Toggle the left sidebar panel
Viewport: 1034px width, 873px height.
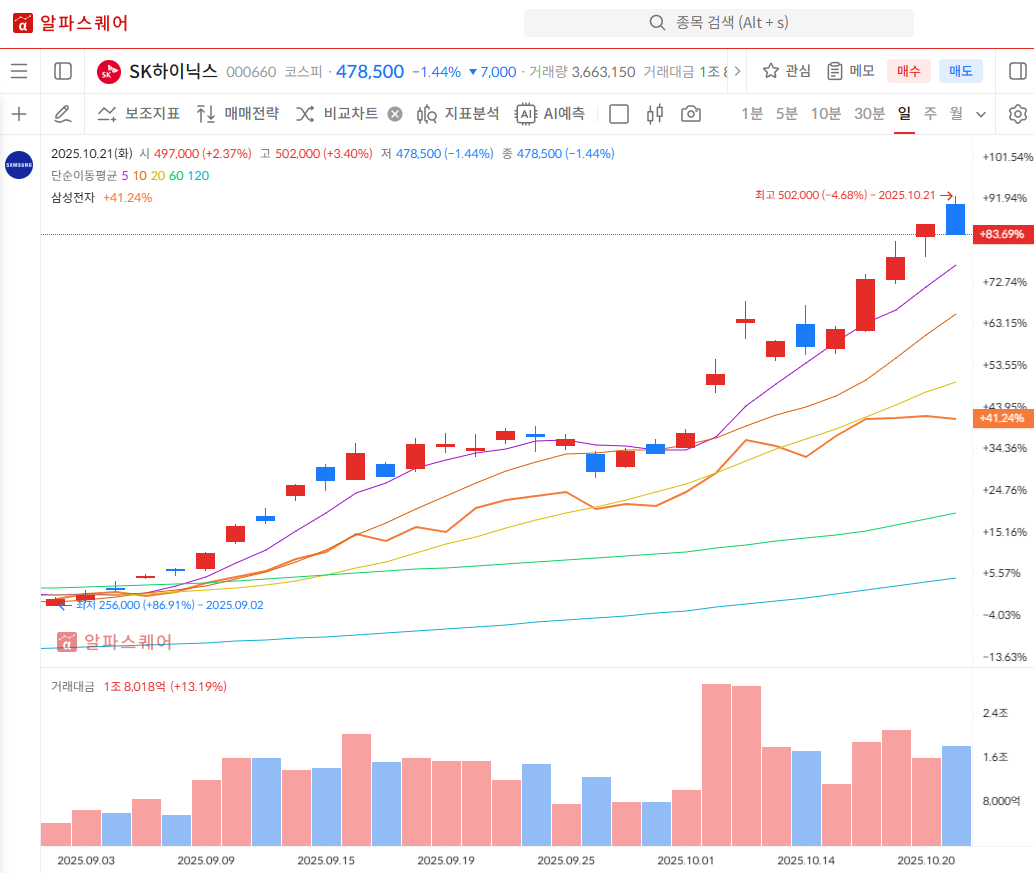pyautogui.click(x=63, y=71)
